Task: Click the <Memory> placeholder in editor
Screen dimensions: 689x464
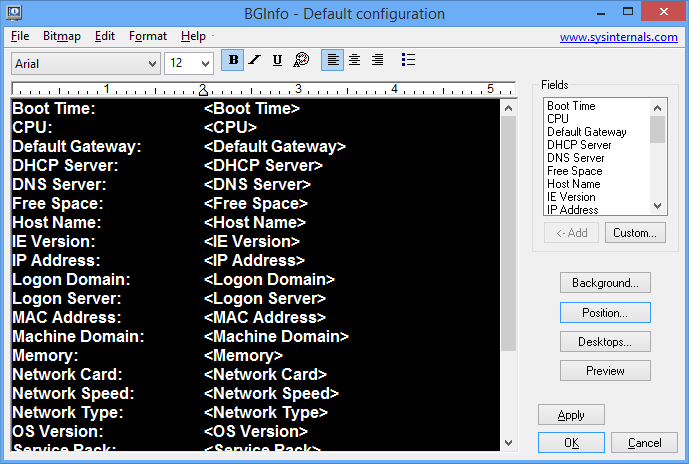Action: point(243,355)
